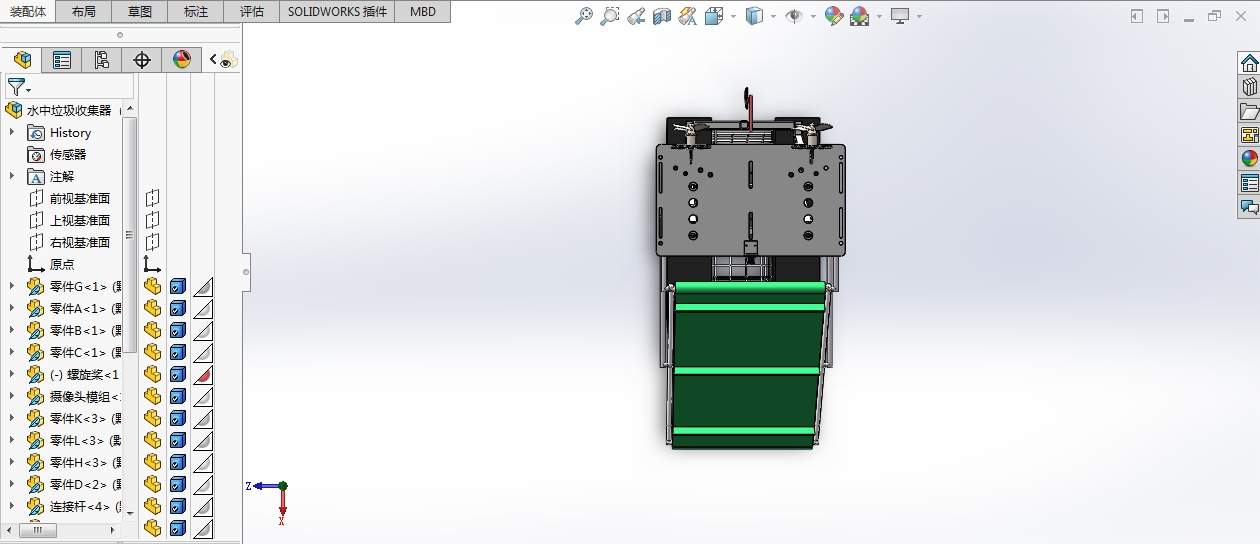The image size is (1260, 544).
Task: Click the Apply Scene icon
Action: tap(860, 16)
